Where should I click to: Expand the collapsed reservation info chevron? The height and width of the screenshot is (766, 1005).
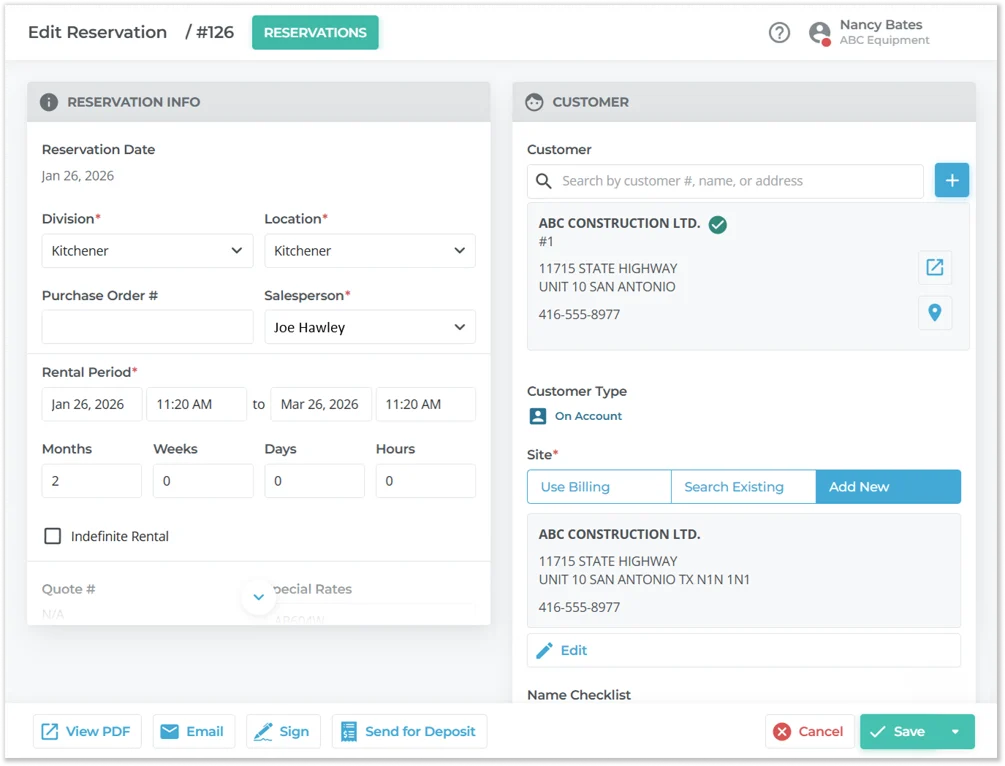click(x=258, y=597)
